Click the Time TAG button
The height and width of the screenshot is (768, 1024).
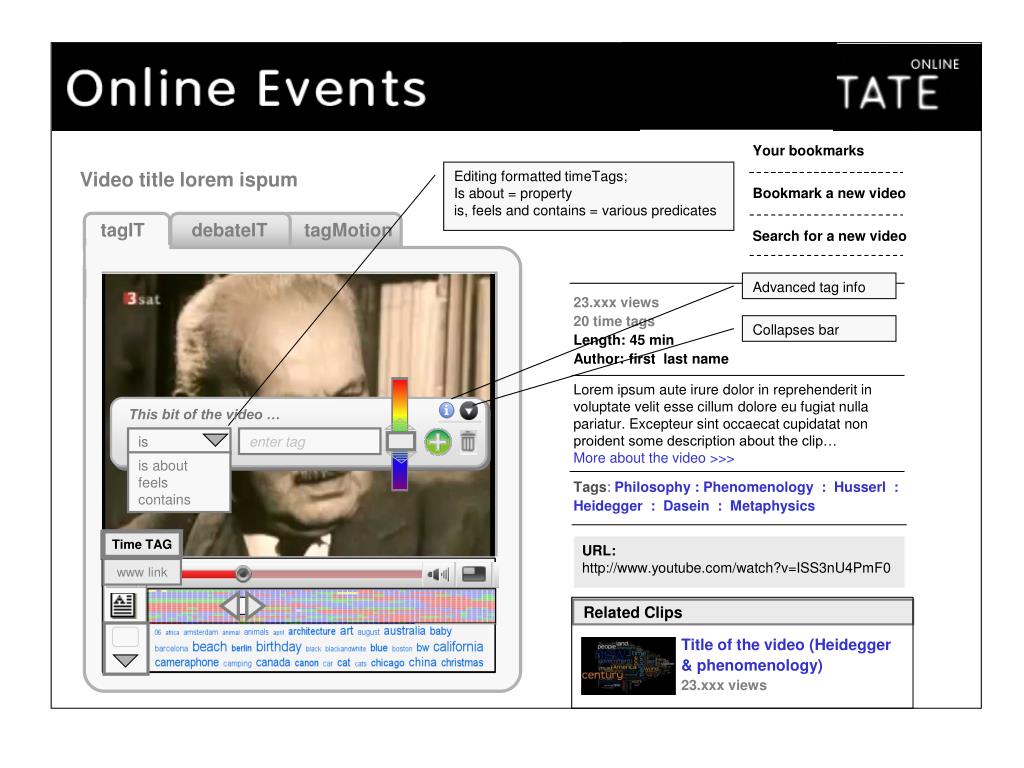pos(142,544)
